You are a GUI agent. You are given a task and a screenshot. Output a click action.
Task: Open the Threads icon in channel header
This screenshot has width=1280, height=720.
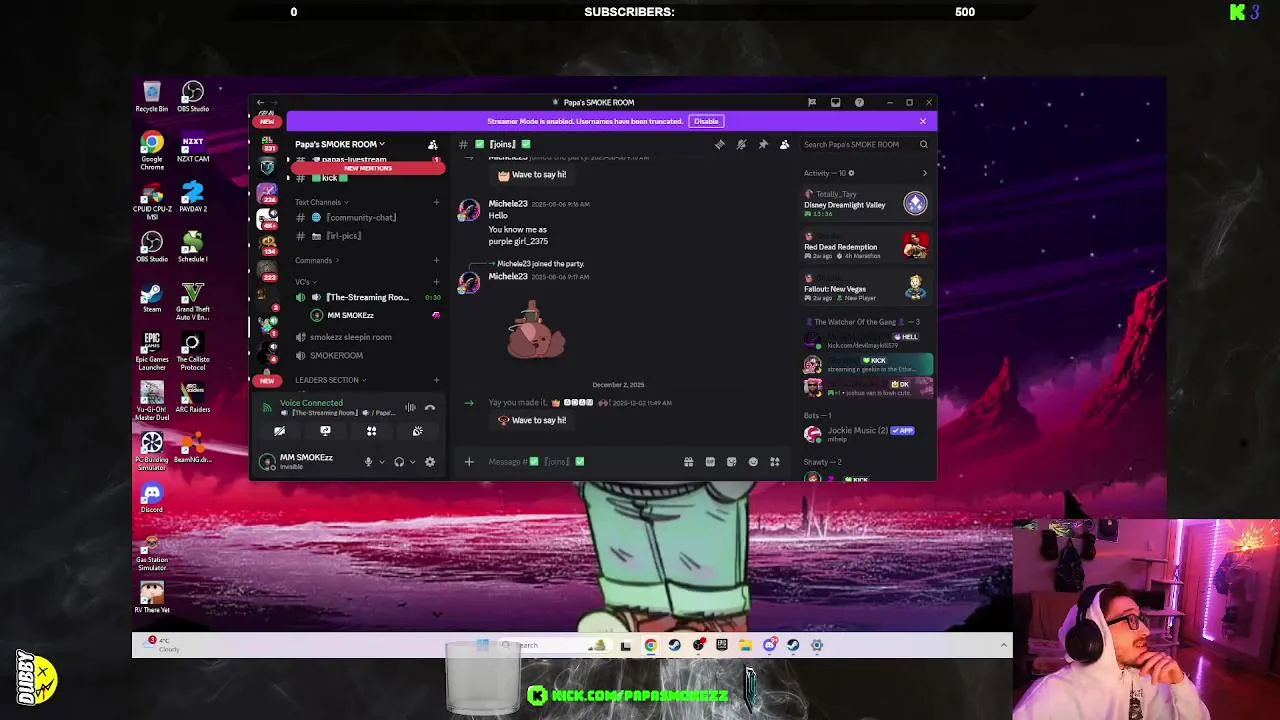[x=719, y=144]
